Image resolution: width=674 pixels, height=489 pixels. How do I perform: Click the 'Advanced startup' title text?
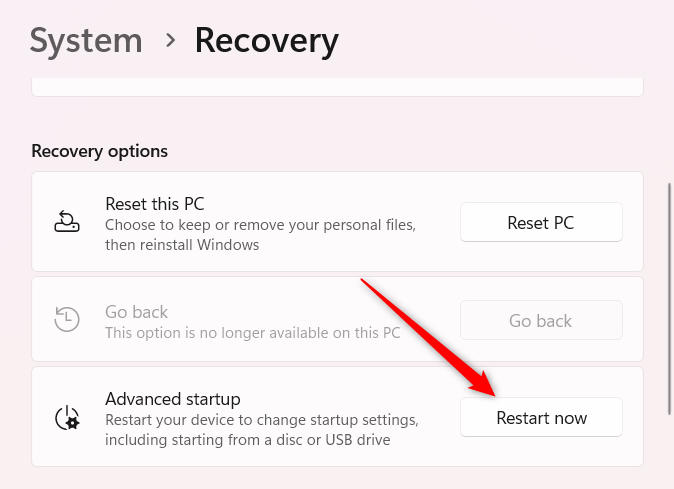pos(173,399)
